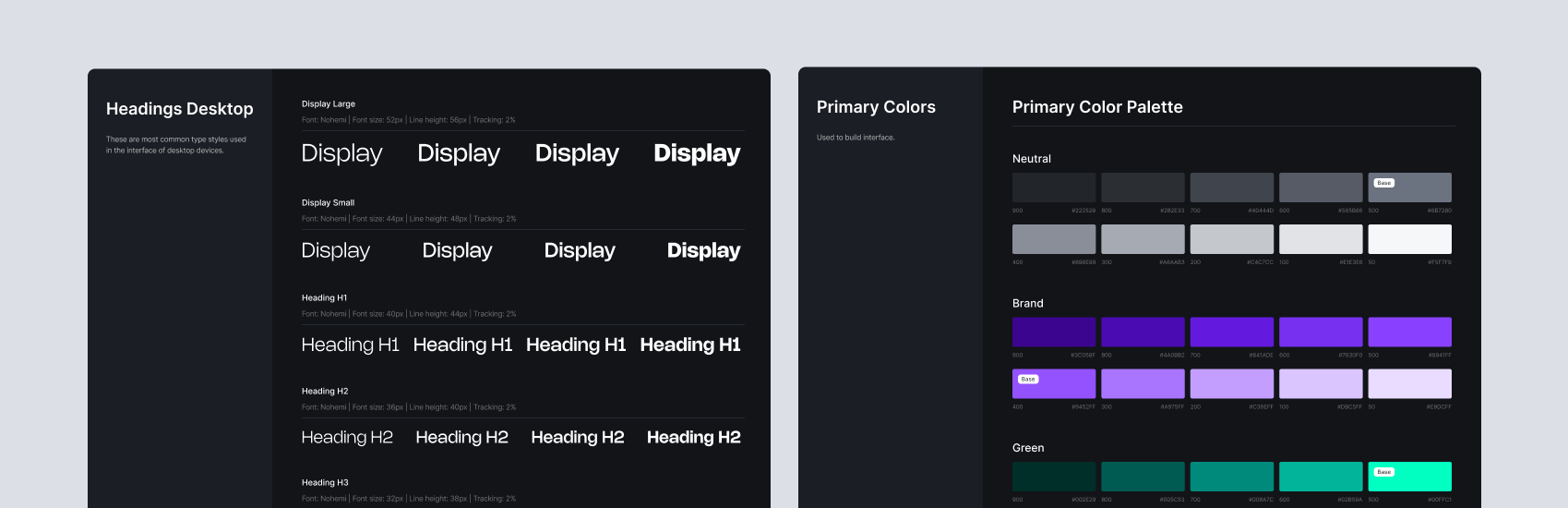Click the boldest Display Small sample

[703, 251]
